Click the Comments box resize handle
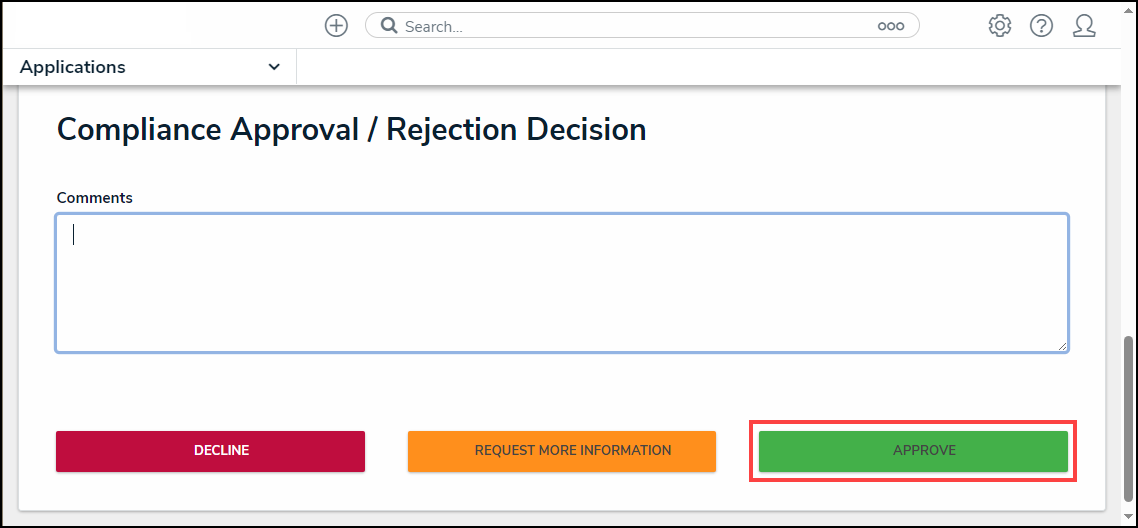The height and width of the screenshot is (528, 1138). (x=1062, y=346)
